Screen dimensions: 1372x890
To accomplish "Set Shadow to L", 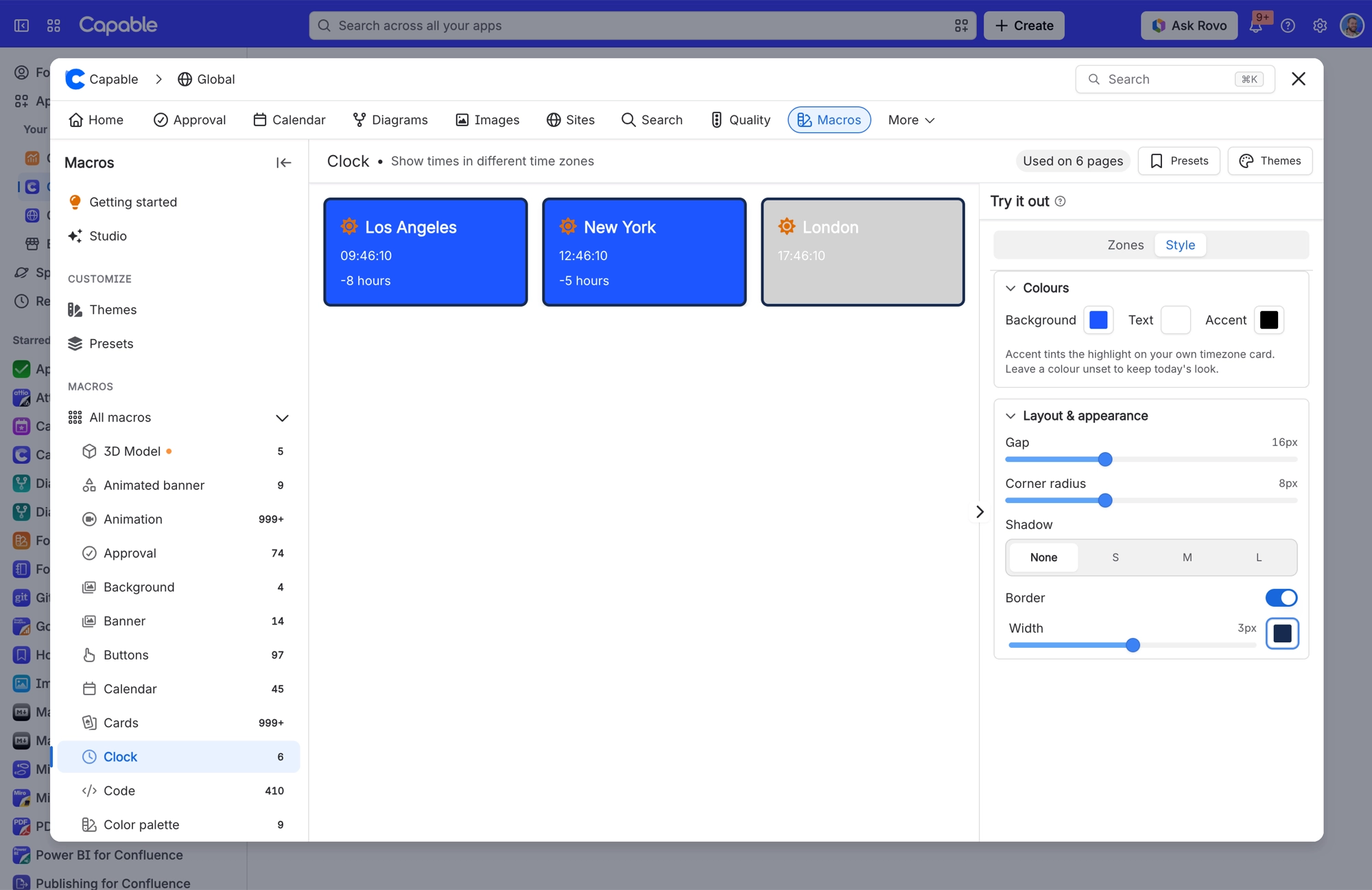I will [1259, 557].
